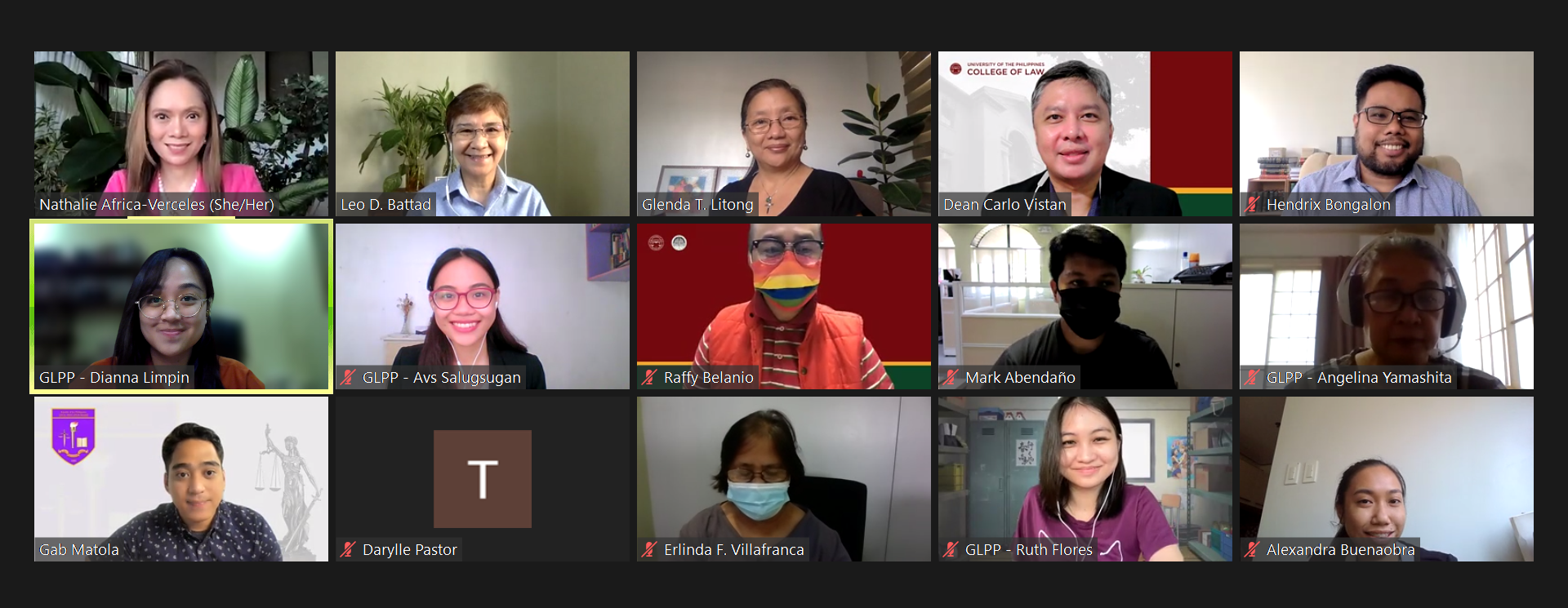The height and width of the screenshot is (608, 1568).
Task: Select active speaker Dianna Limpin's video
Action: (x=181, y=307)
